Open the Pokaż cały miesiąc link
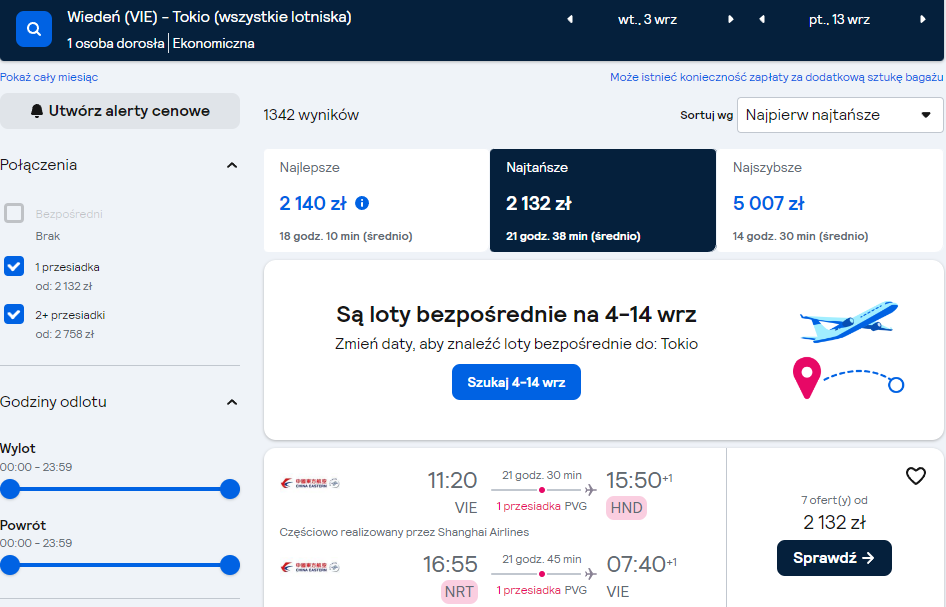Image resolution: width=946 pixels, height=607 pixels. tap(49, 77)
